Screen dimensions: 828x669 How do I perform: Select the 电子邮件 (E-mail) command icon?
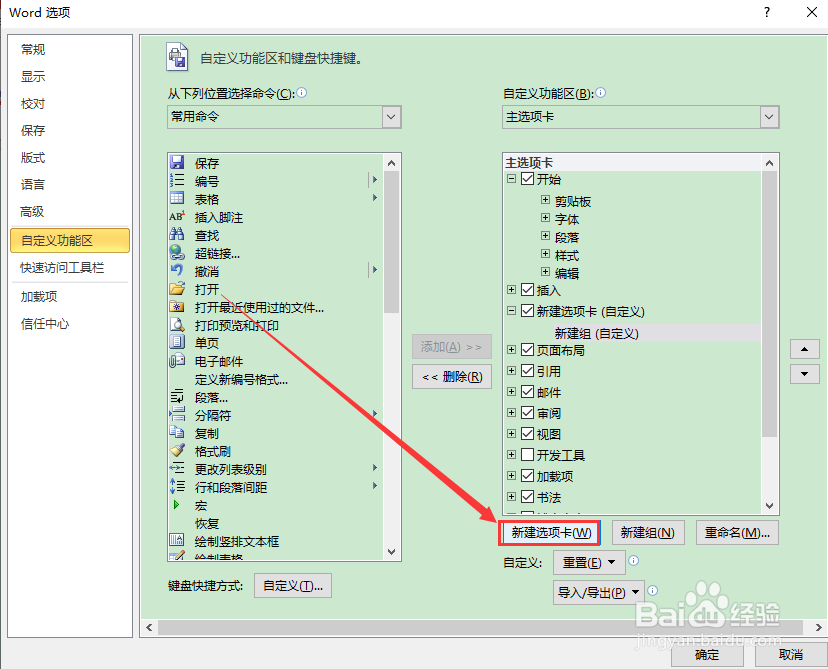point(178,361)
